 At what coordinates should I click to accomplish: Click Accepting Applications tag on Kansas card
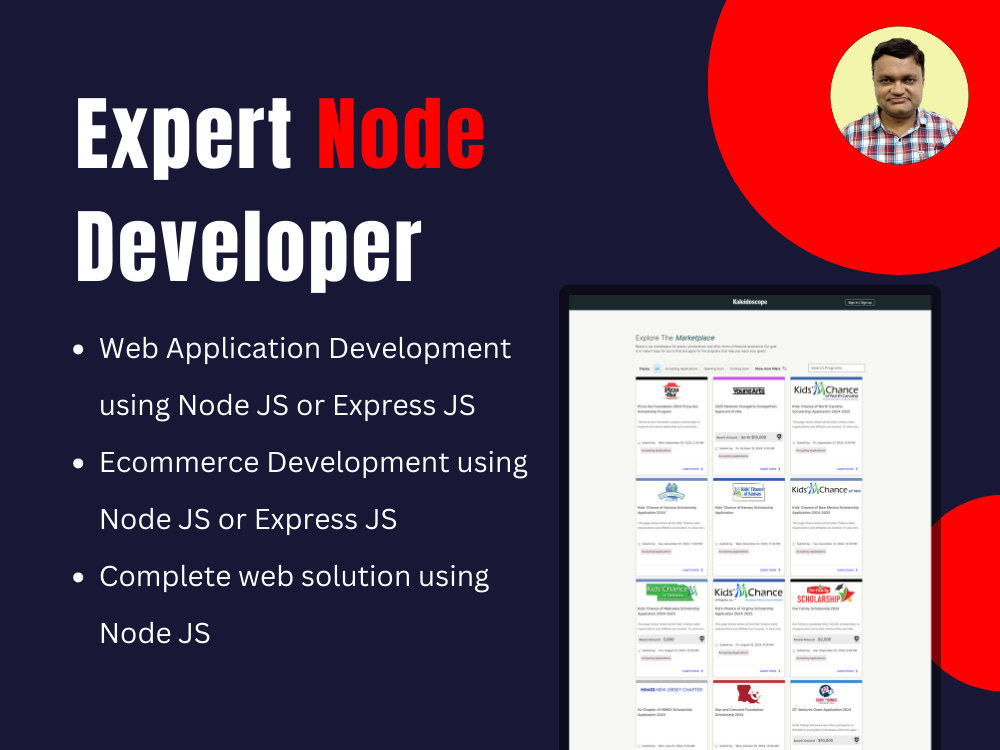click(x=733, y=552)
